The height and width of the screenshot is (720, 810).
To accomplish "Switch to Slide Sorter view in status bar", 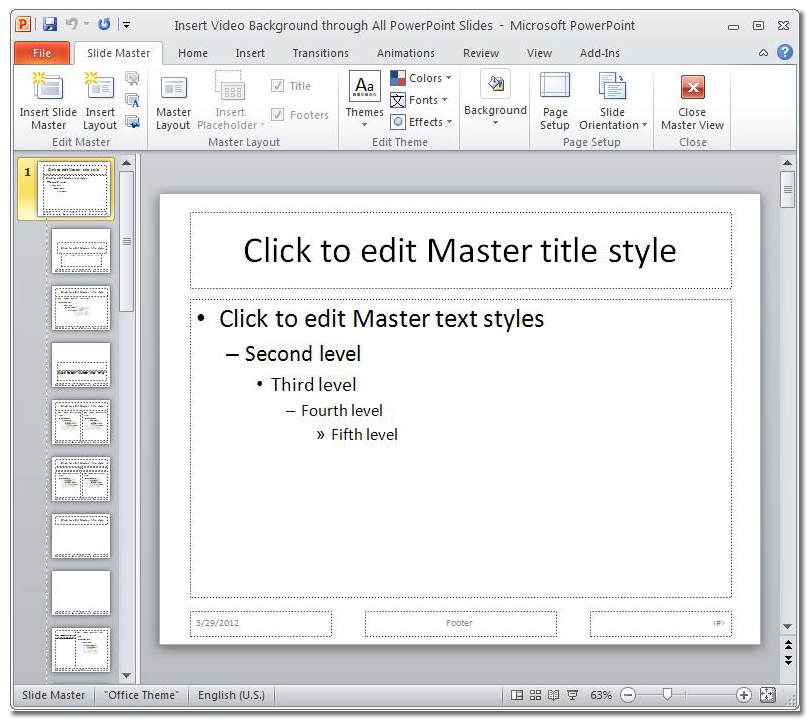I will (533, 694).
